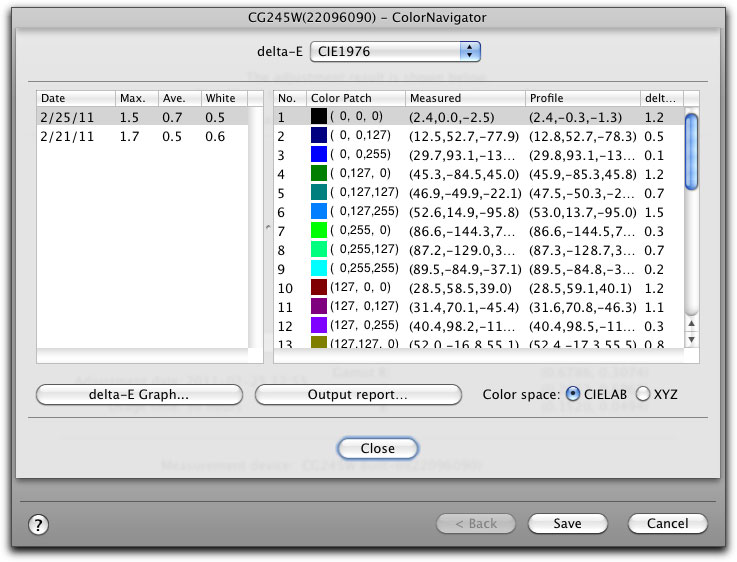The width and height of the screenshot is (737, 562).
Task: Click the Profile column header
Action: [x=583, y=98]
